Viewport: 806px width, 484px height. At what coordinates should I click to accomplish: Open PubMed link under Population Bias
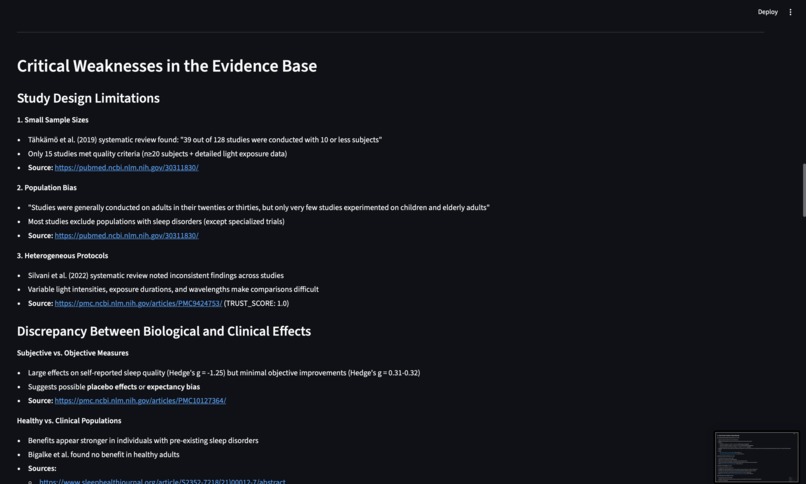[x=126, y=236]
